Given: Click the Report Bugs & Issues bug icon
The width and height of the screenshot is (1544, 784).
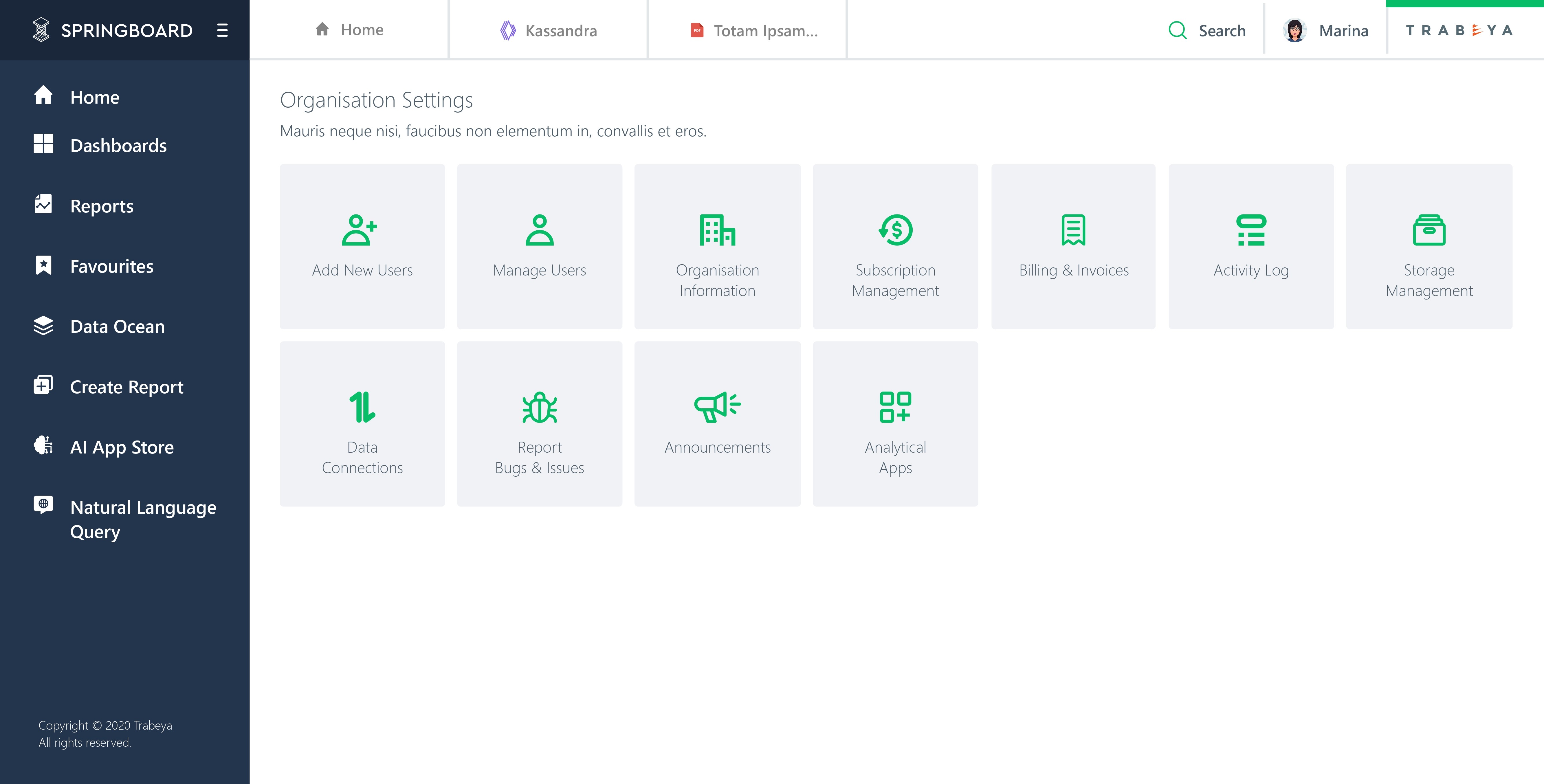Looking at the screenshot, I should [x=540, y=407].
